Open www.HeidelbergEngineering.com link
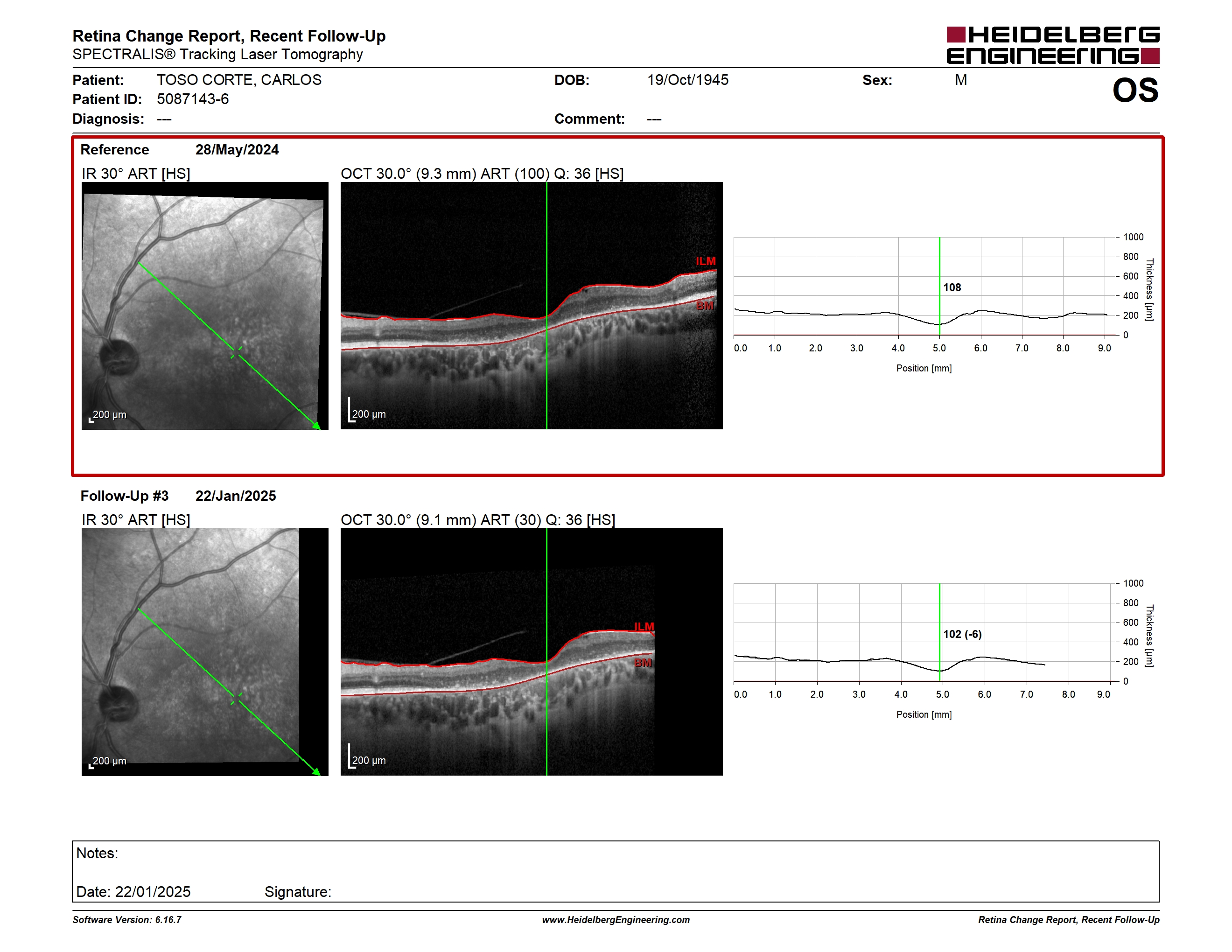 click(x=616, y=920)
